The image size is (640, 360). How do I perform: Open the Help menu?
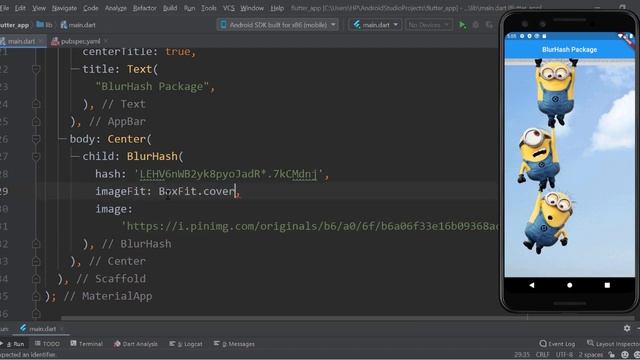coord(277,8)
